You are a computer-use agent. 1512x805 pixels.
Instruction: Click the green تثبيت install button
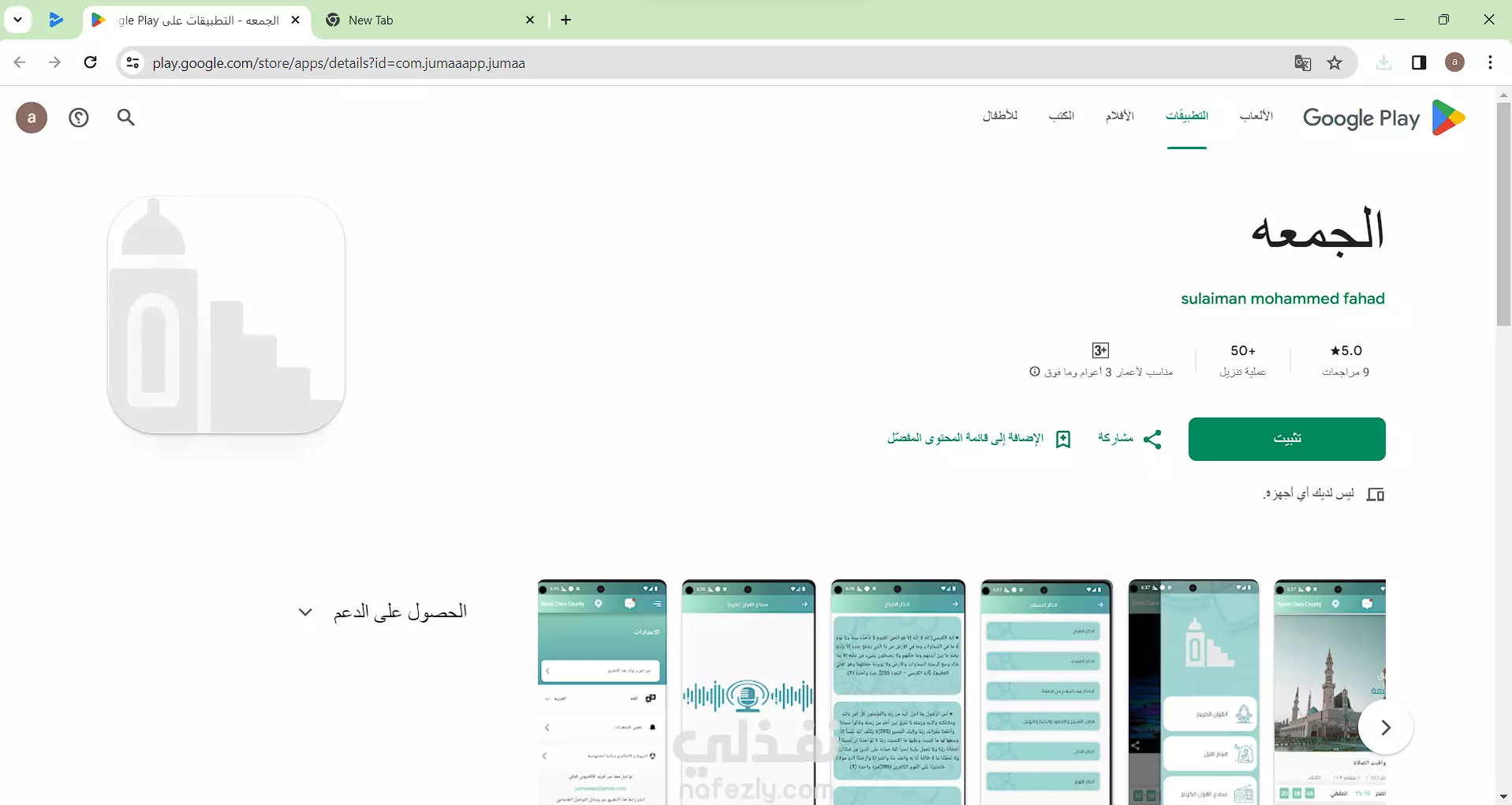point(1287,439)
